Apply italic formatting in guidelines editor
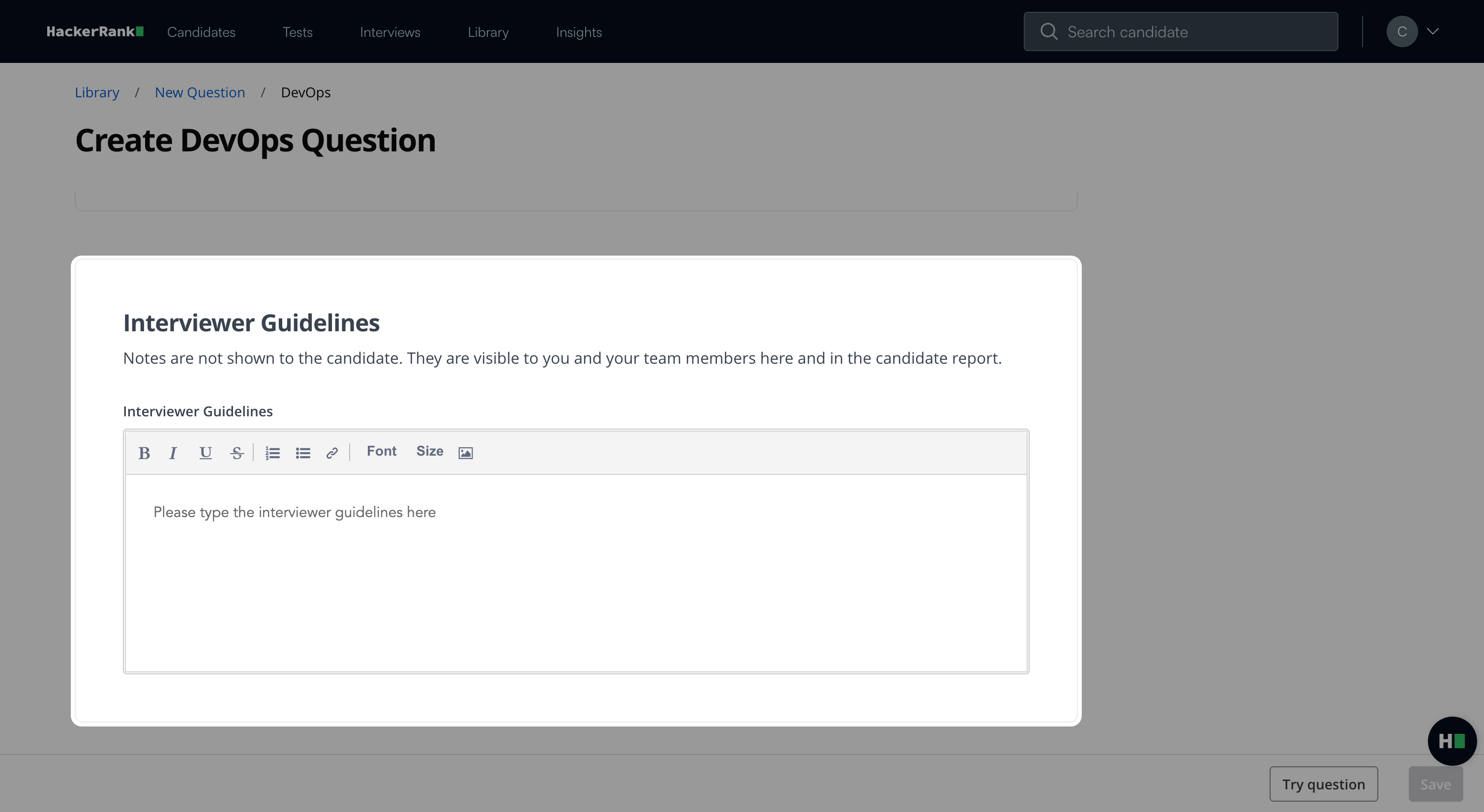 pyautogui.click(x=173, y=453)
